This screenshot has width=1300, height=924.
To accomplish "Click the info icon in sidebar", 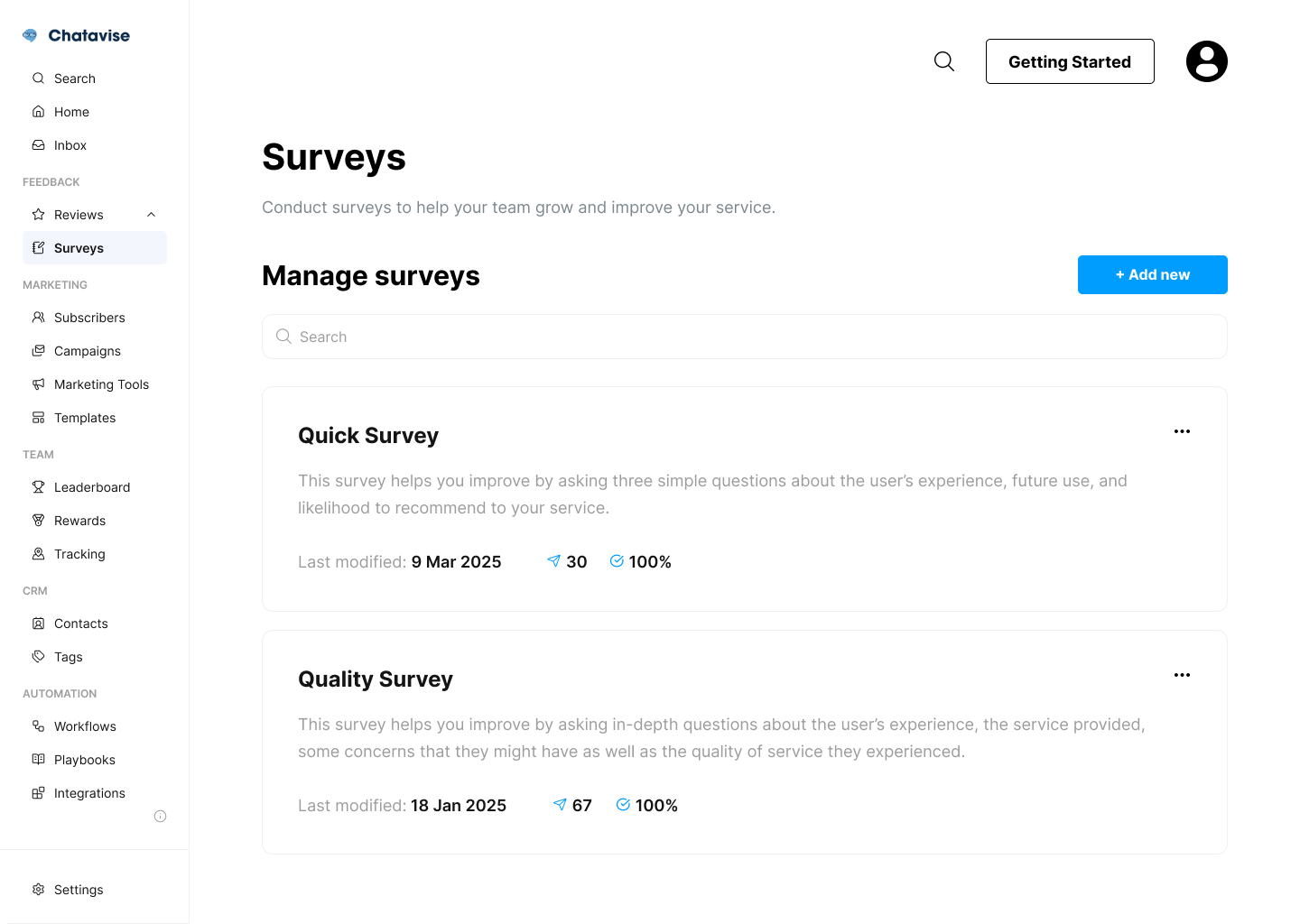I will (x=161, y=817).
